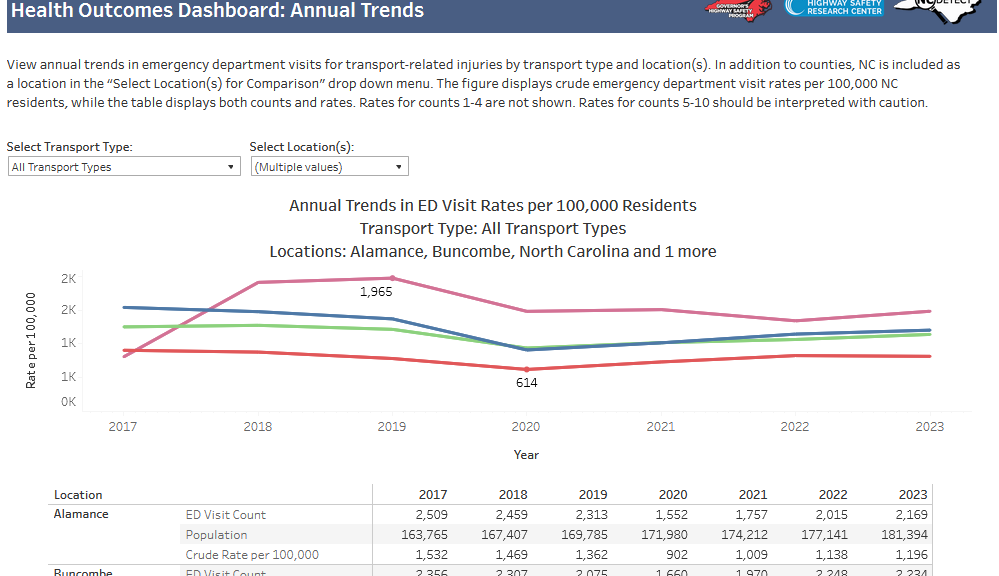Click the Location column header in the table

[78, 495]
